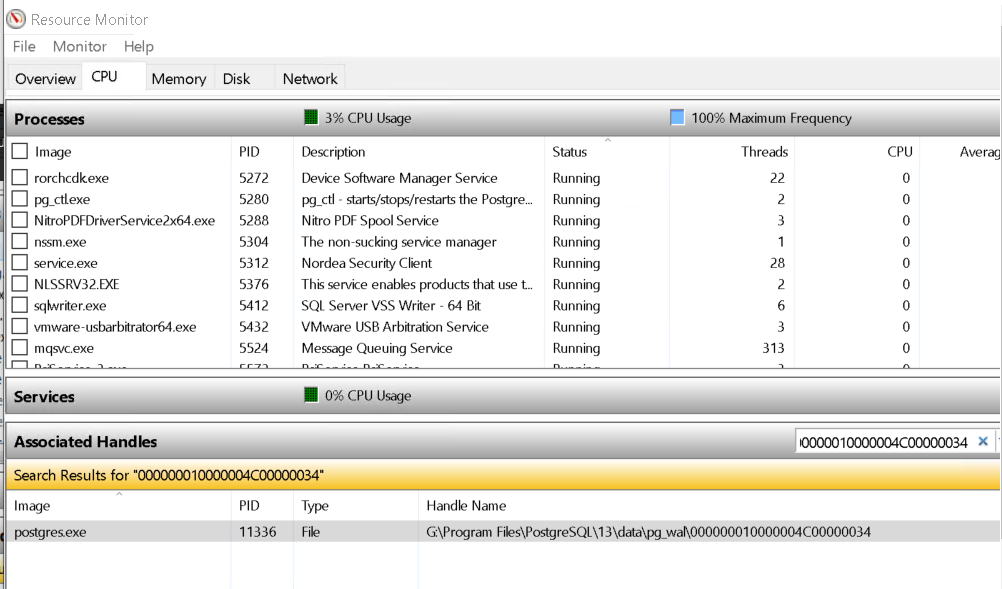Image resolution: width=1002 pixels, height=589 pixels.
Task: Switch to the Memory tab
Action: [x=179, y=79]
